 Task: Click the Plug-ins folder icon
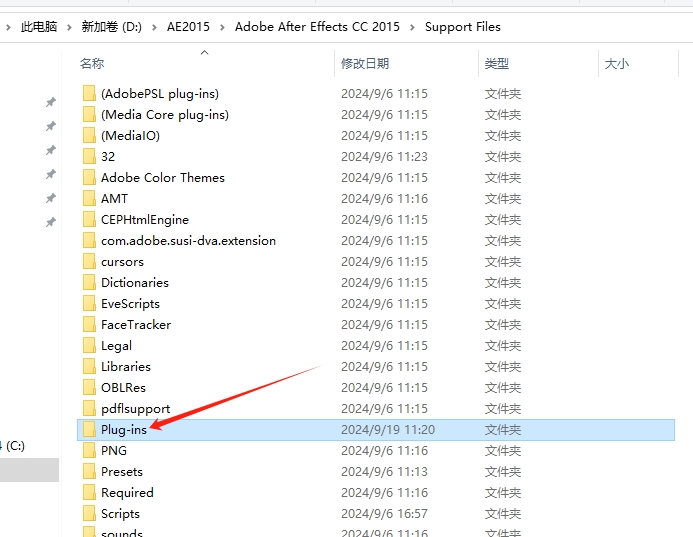tap(89, 430)
